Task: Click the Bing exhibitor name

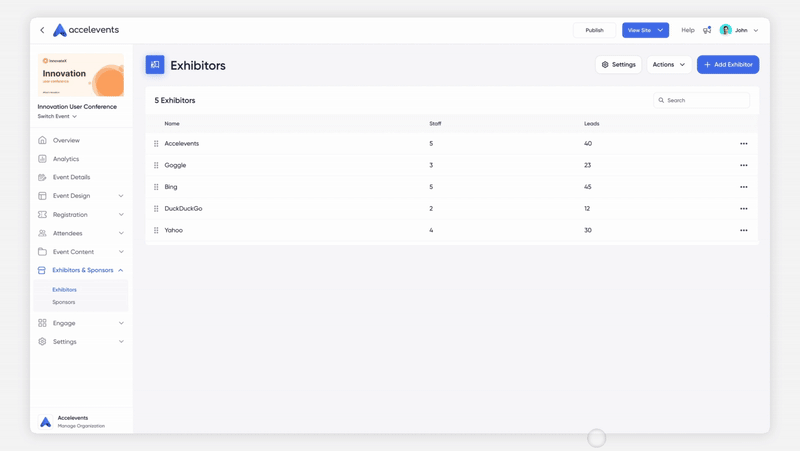Action: tap(171, 187)
